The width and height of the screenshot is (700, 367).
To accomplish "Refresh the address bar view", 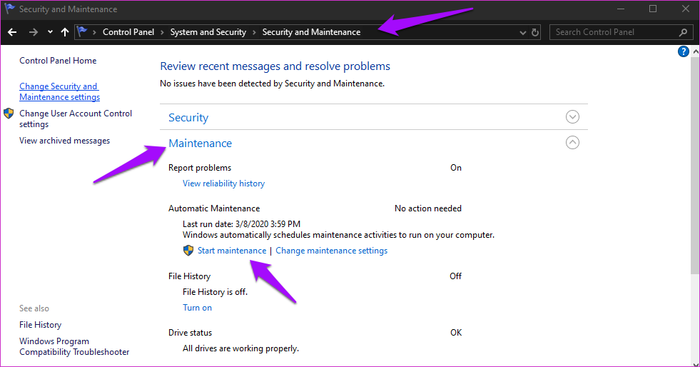I will click(535, 32).
